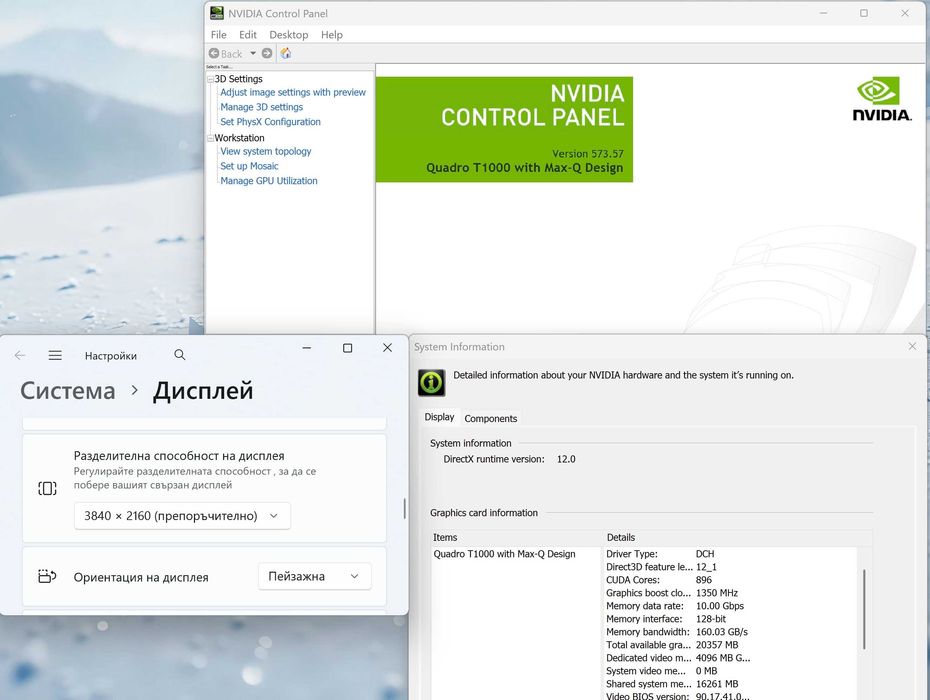
Task: Open the Edit menu
Action: (x=248, y=35)
